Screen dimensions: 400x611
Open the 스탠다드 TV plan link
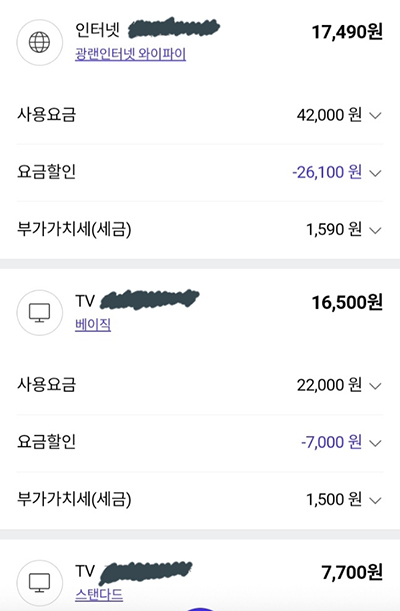tap(99, 595)
